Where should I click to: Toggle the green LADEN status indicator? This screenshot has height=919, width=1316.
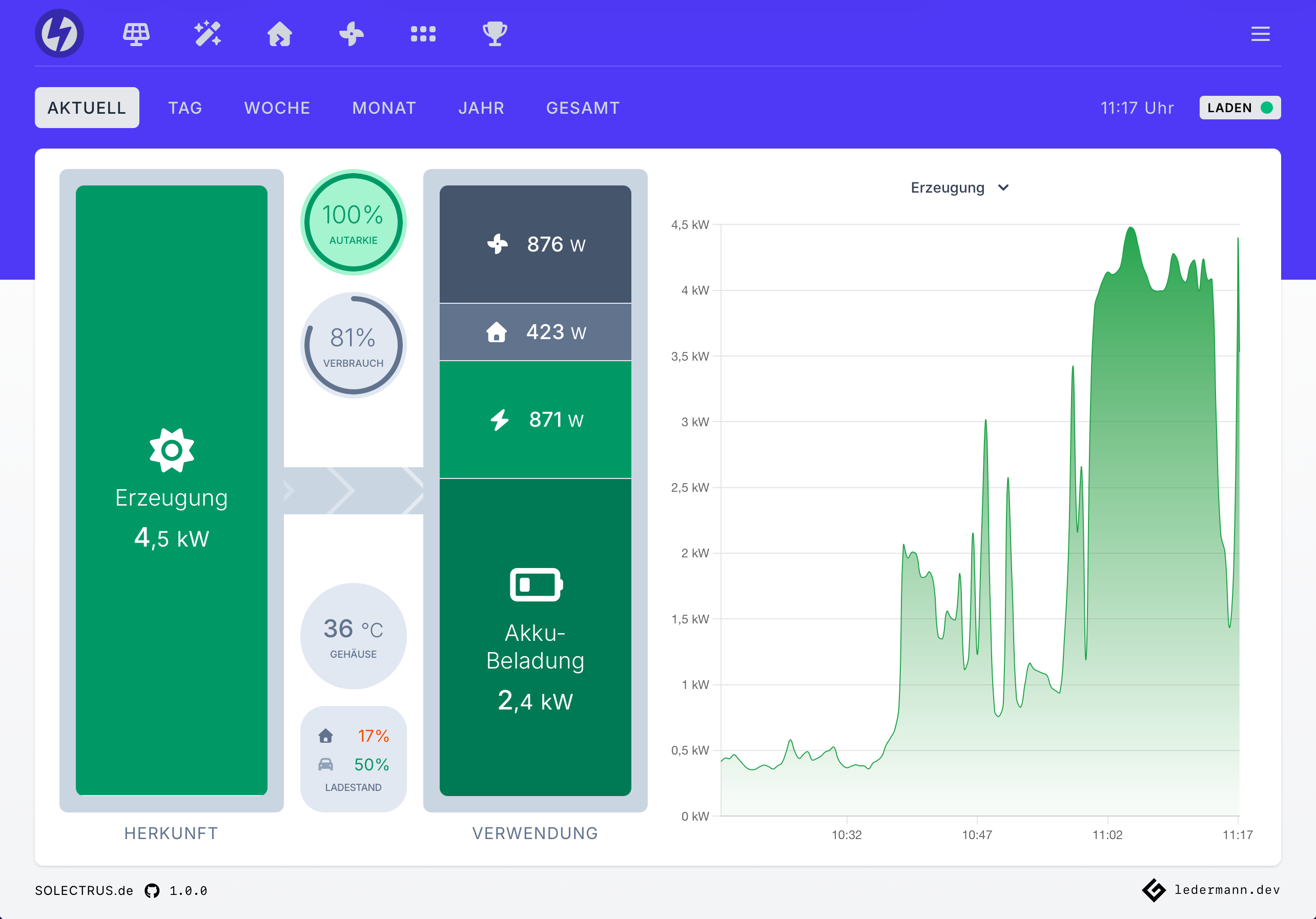point(1267,107)
